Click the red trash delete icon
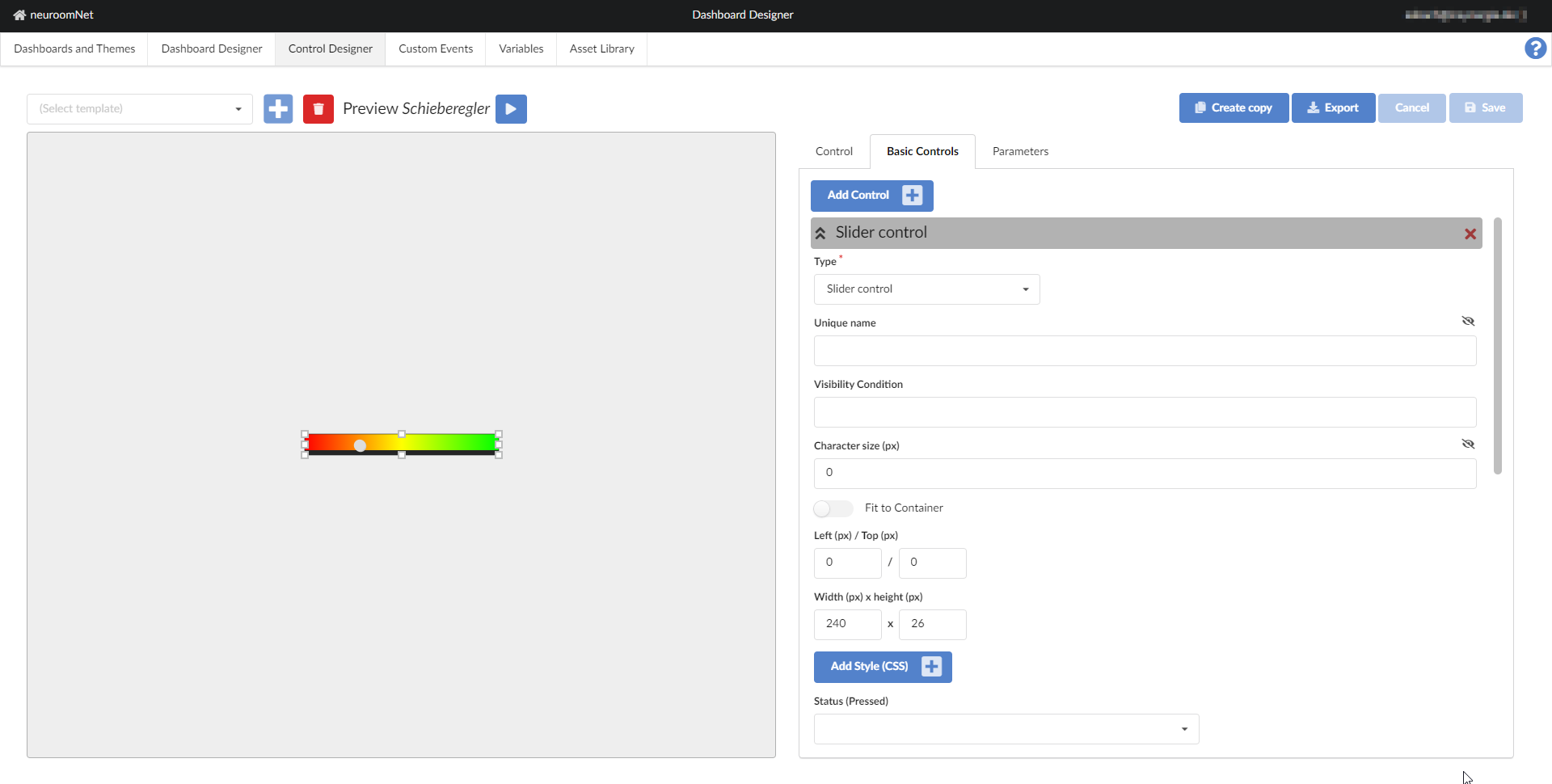 (x=318, y=108)
